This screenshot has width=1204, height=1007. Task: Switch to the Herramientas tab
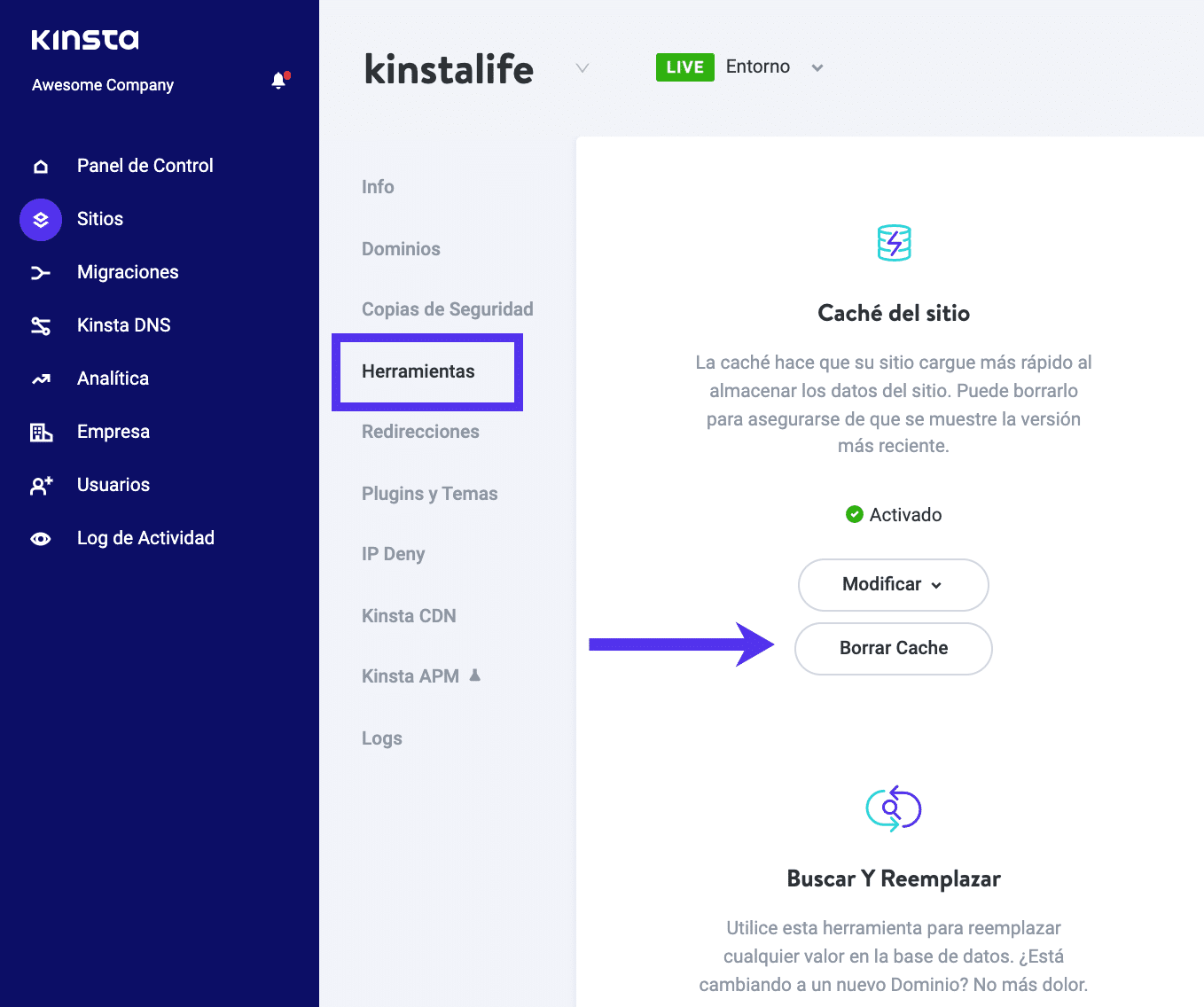418,371
